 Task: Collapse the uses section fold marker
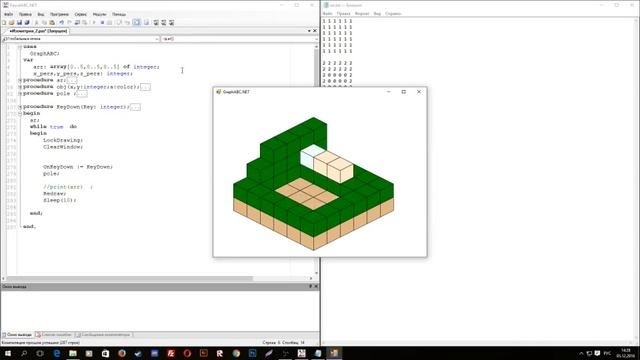click(x=20, y=47)
